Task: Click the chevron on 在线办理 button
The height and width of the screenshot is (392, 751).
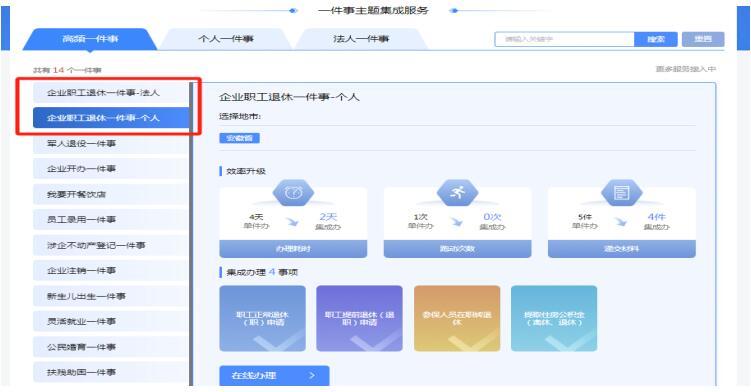Action: (x=312, y=376)
